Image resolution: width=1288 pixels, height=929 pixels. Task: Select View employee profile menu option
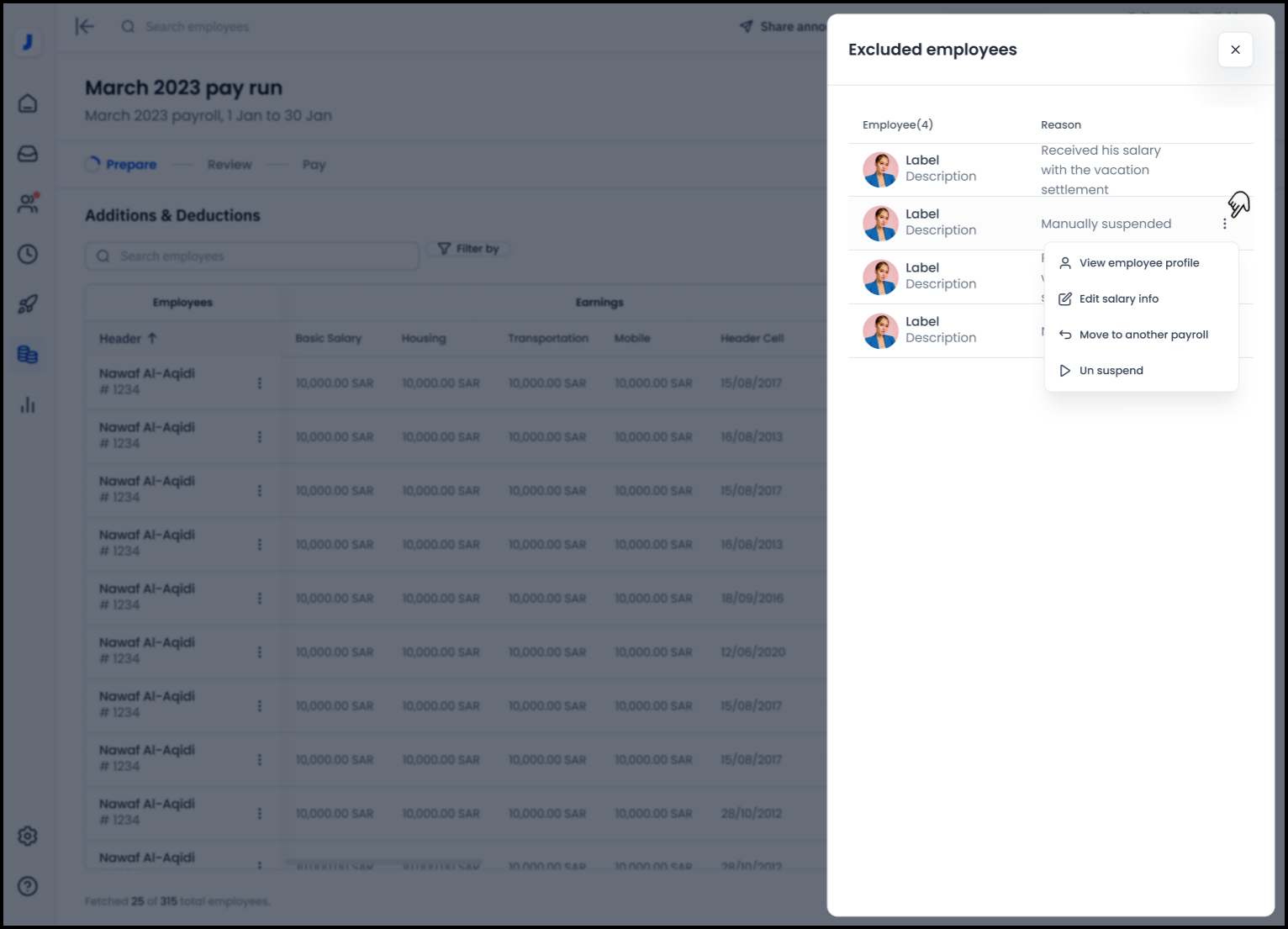(x=1139, y=263)
